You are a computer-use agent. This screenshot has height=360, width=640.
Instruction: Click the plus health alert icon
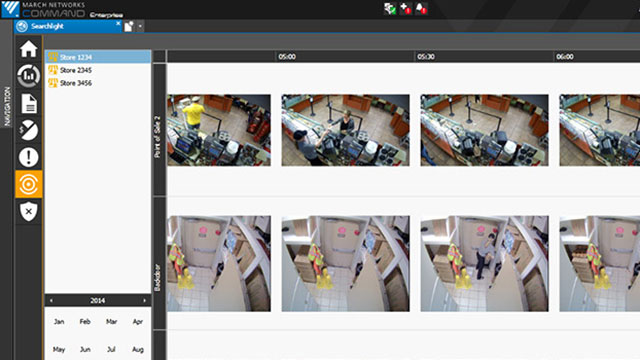[x=405, y=8]
